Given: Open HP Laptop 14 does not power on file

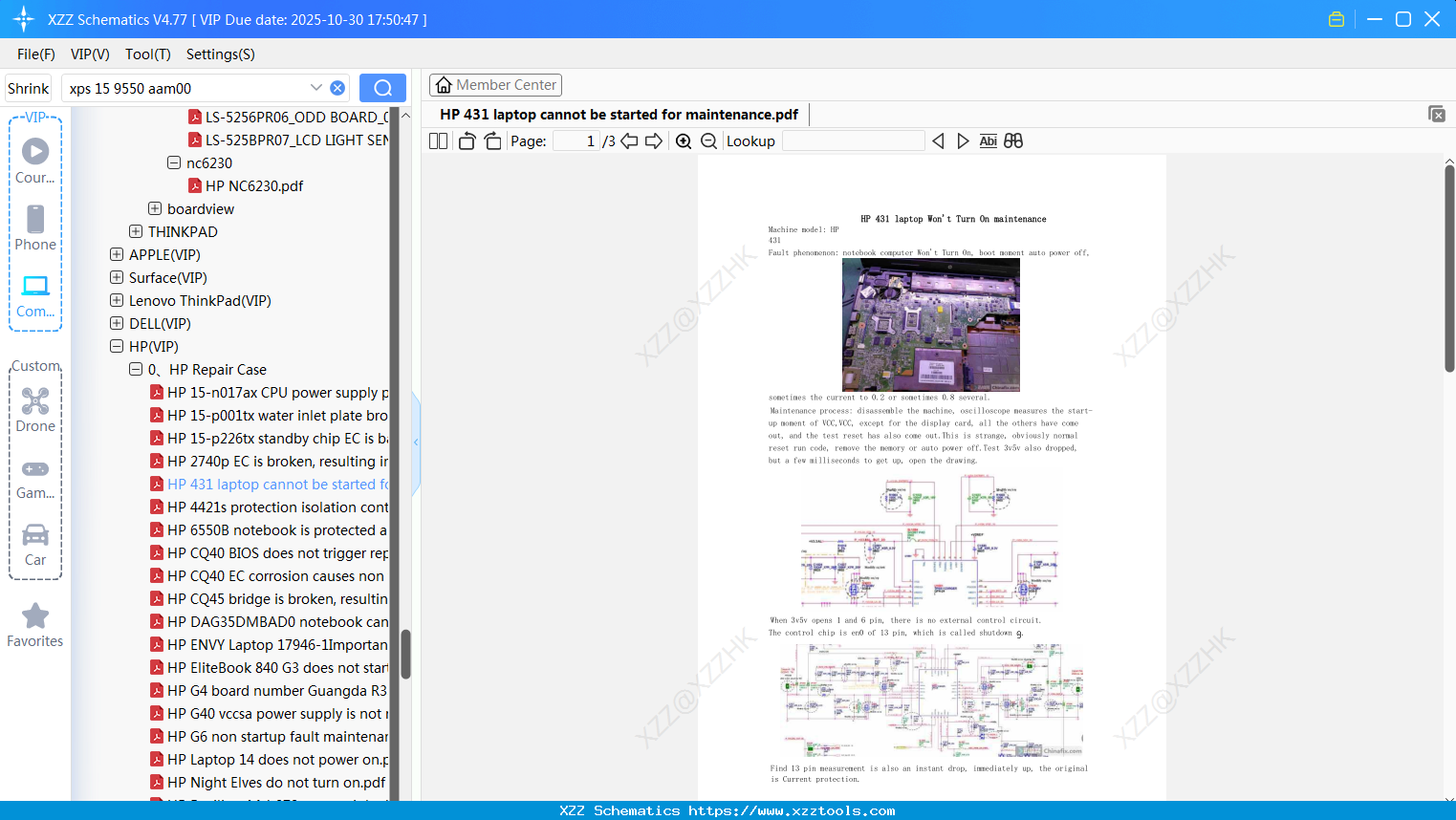Looking at the screenshot, I should click(270, 759).
